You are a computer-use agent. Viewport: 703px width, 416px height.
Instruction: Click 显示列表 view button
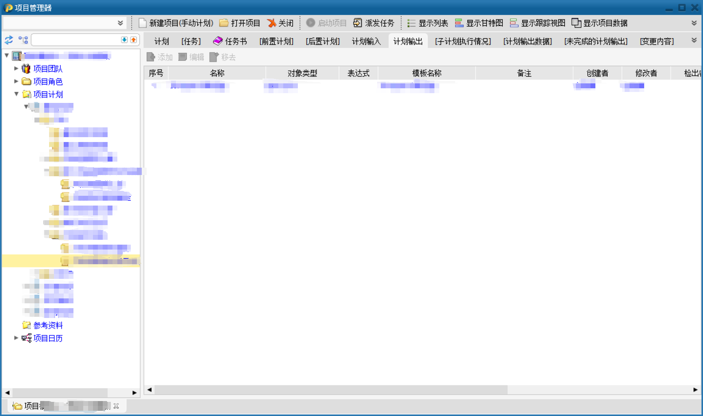pyautogui.click(x=427, y=23)
